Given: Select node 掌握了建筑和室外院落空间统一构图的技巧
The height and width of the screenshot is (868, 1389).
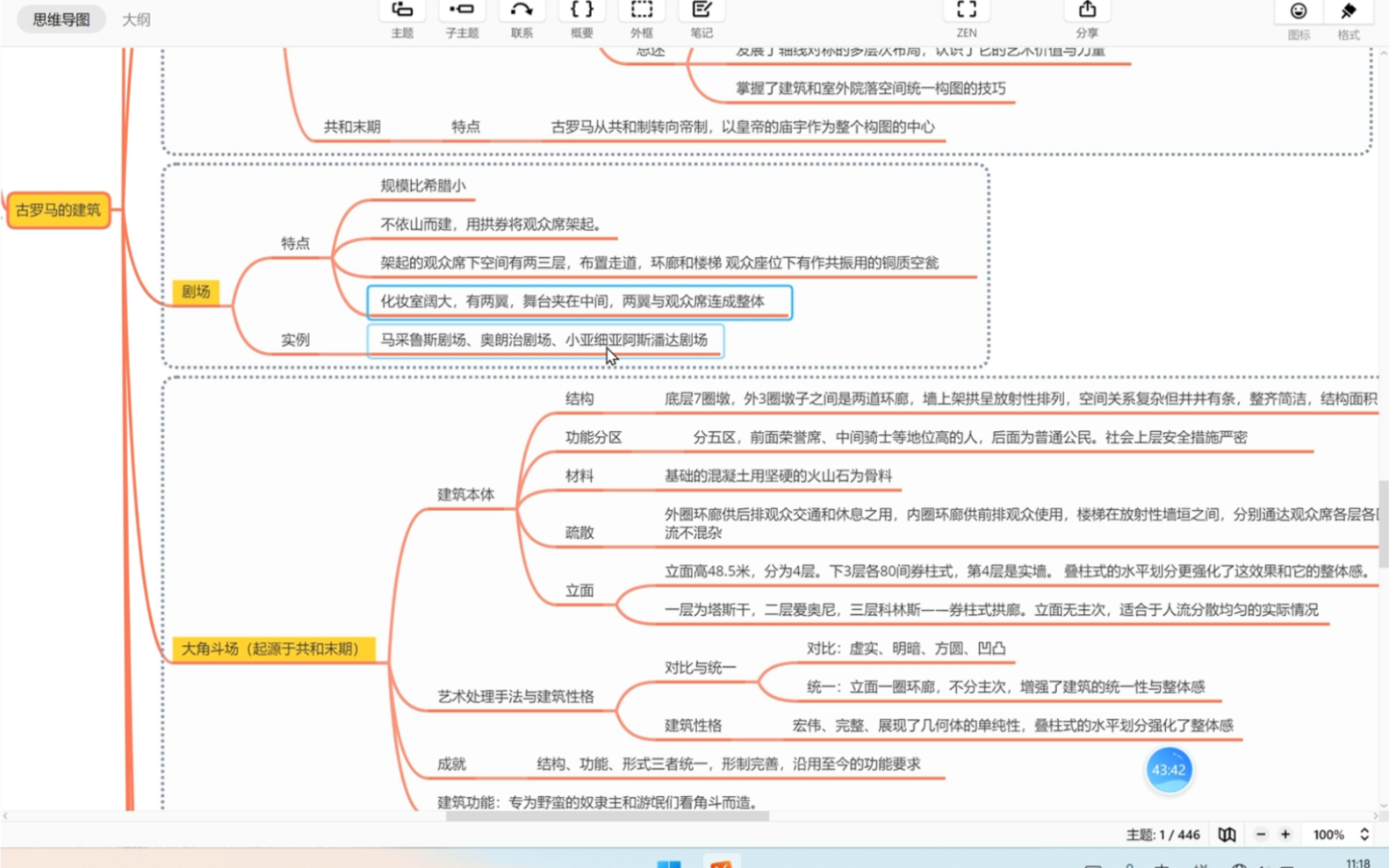Looking at the screenshot, I should tap(871, 88).
